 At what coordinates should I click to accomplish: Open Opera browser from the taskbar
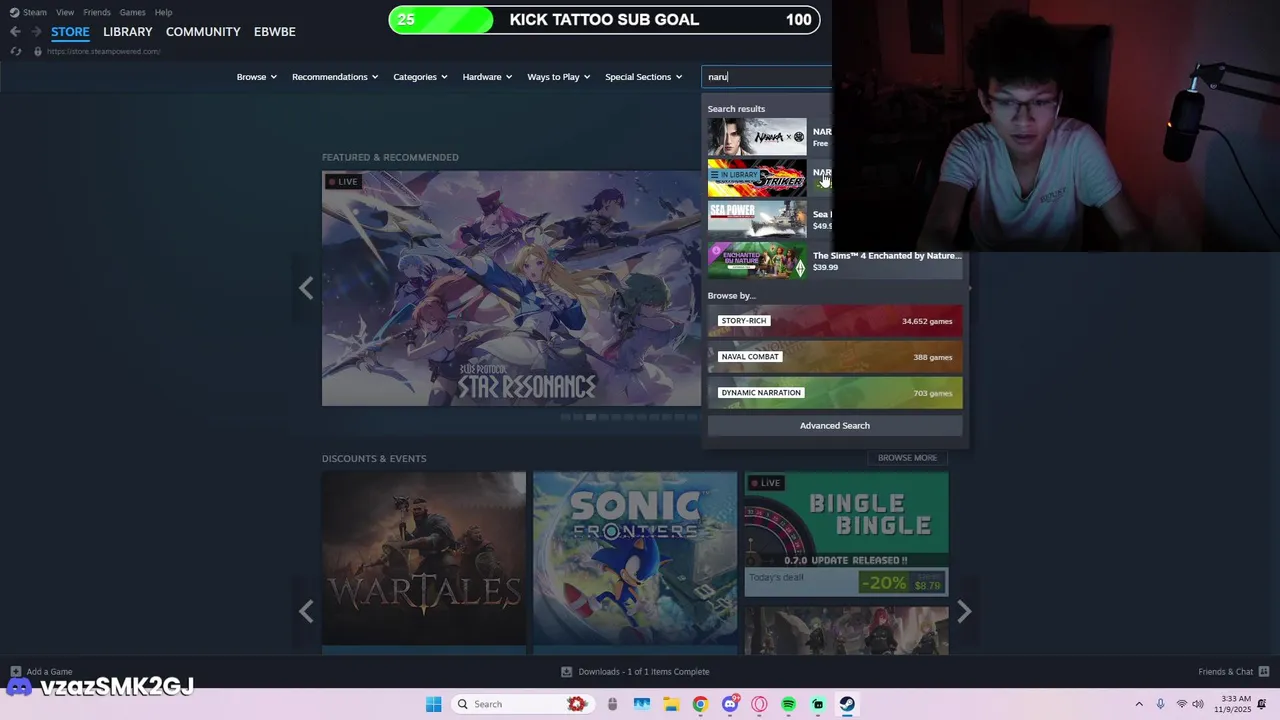point(759,704)
